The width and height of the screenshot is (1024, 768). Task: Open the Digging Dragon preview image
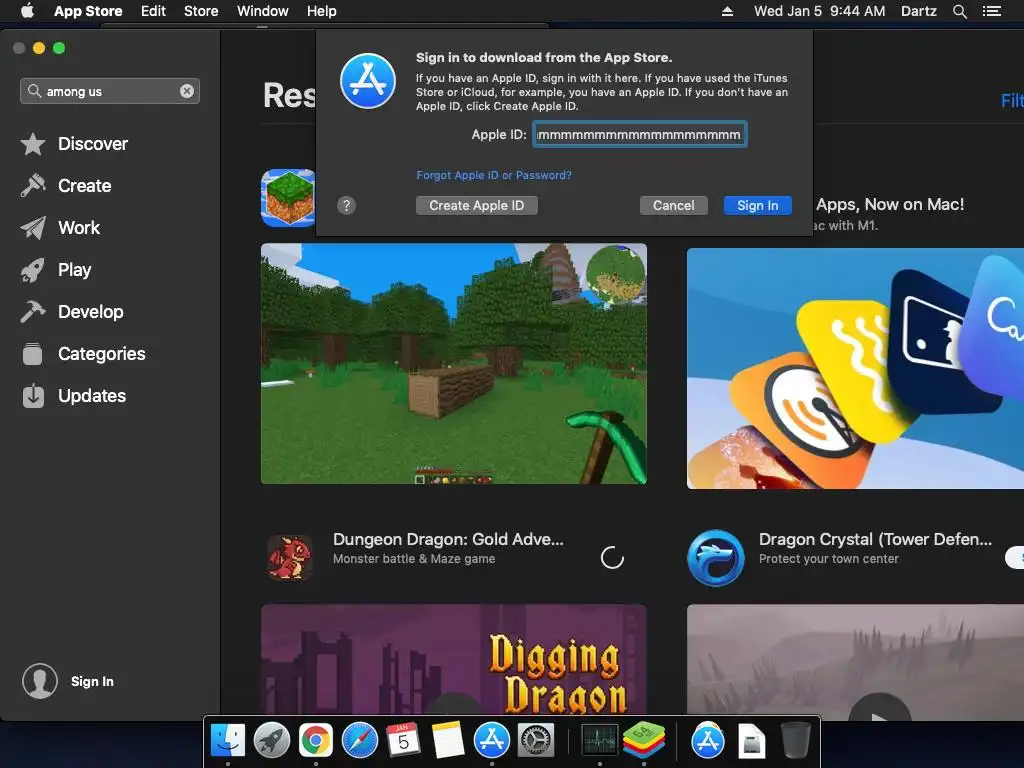pyautogui.click(x=454, y=659)
